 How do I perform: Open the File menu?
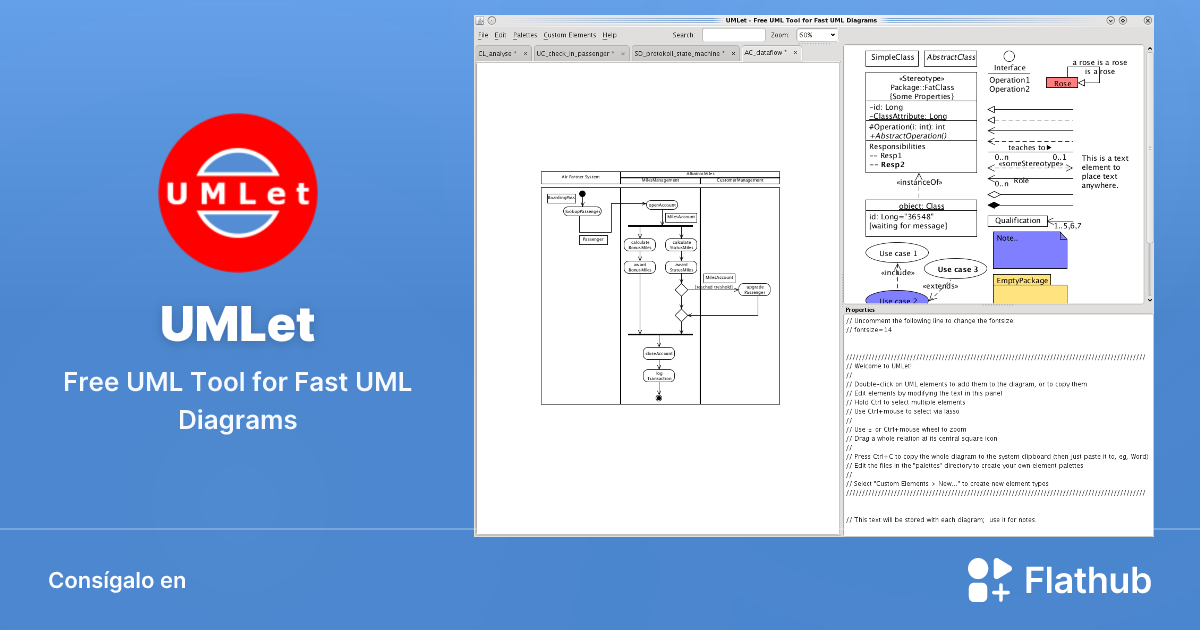coord(483,34)
